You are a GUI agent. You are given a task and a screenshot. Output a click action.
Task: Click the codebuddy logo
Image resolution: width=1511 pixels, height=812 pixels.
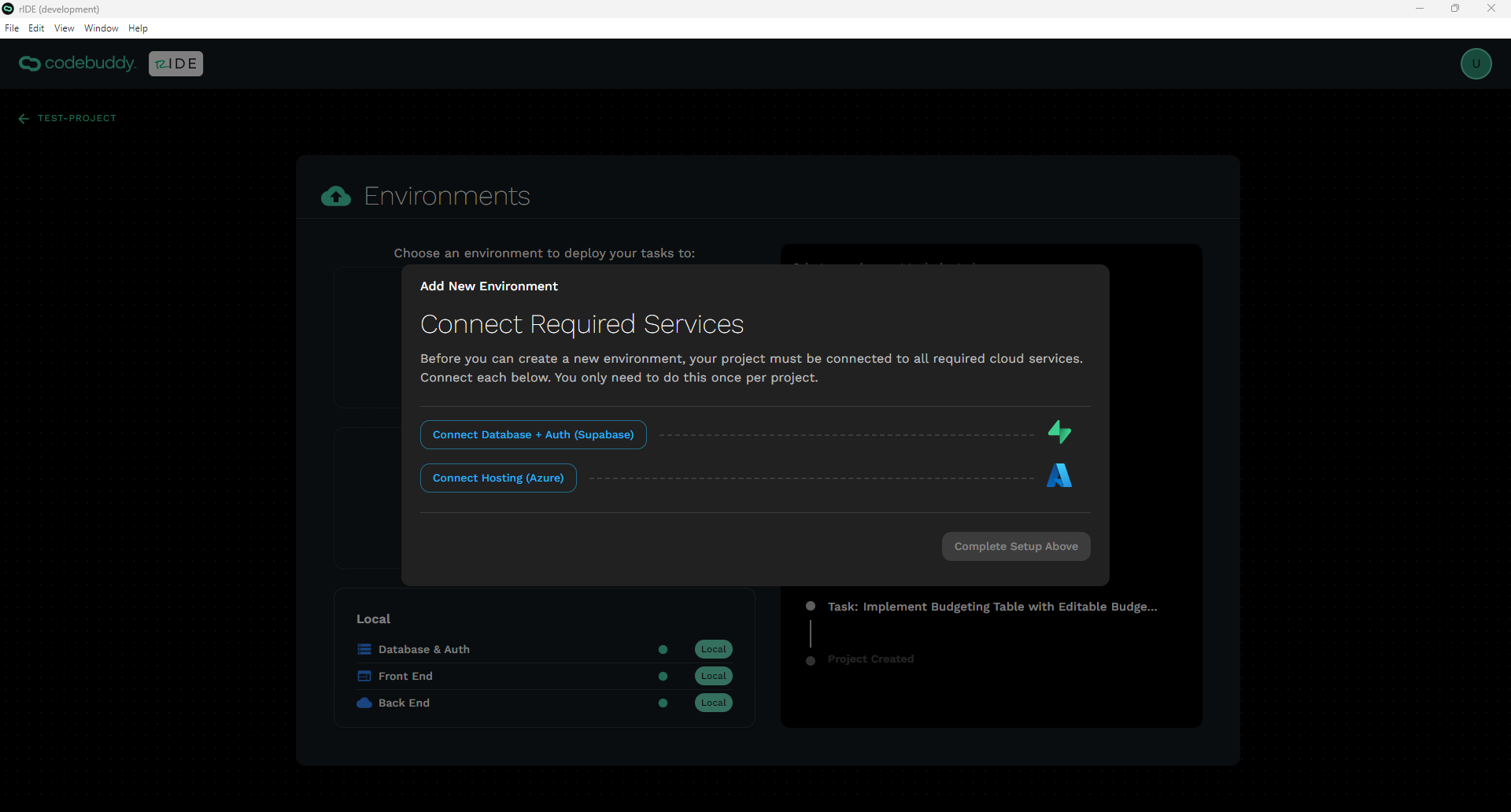tap(77, 63)
